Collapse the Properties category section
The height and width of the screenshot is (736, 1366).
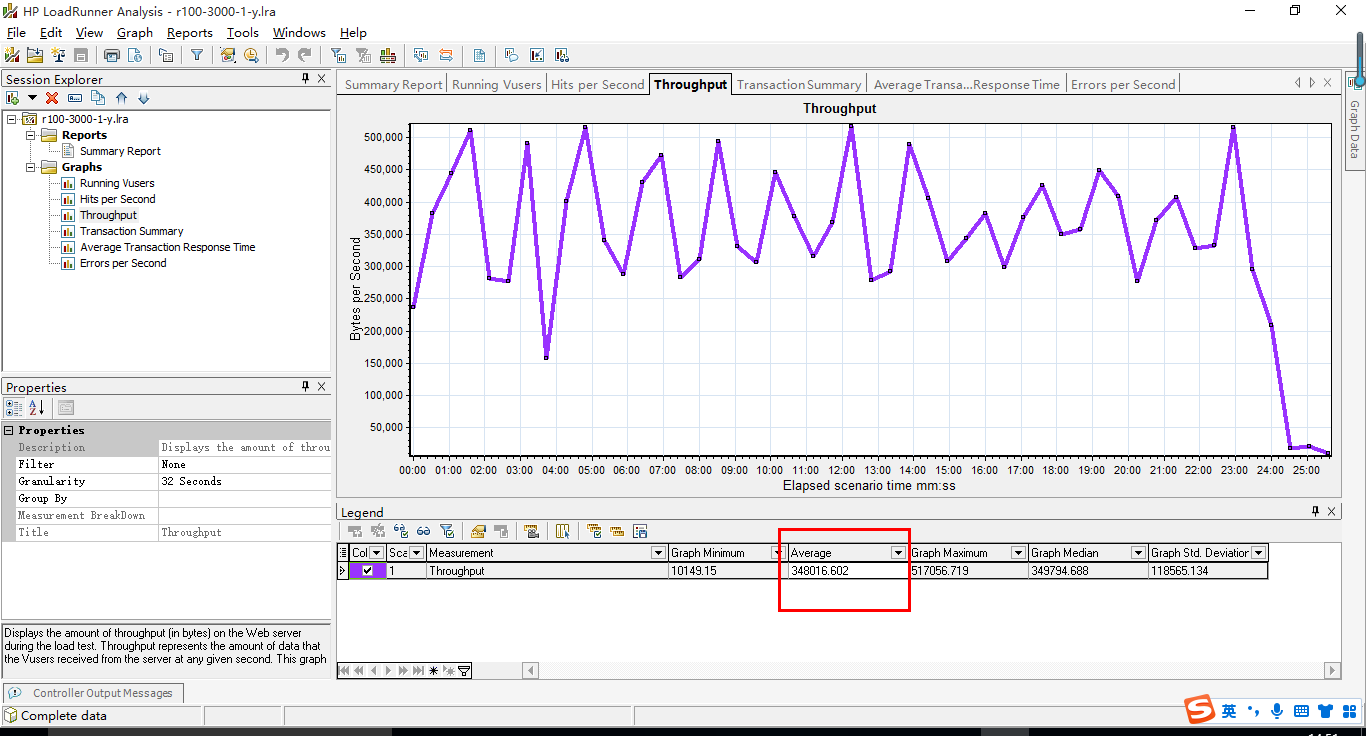(x=9, y=430)
